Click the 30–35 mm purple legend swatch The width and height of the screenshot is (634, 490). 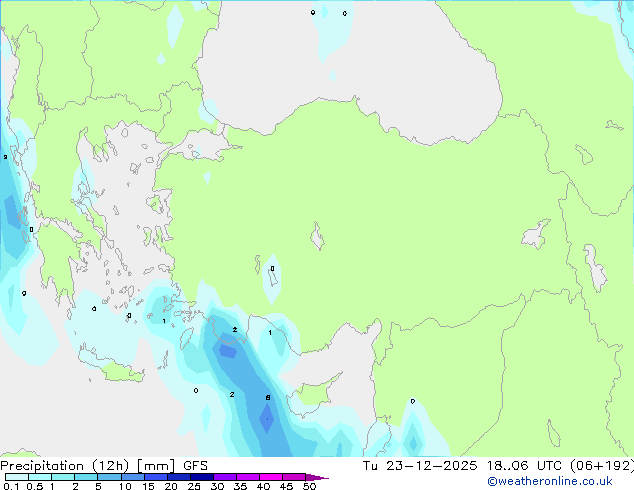click(x=225, y=477)
